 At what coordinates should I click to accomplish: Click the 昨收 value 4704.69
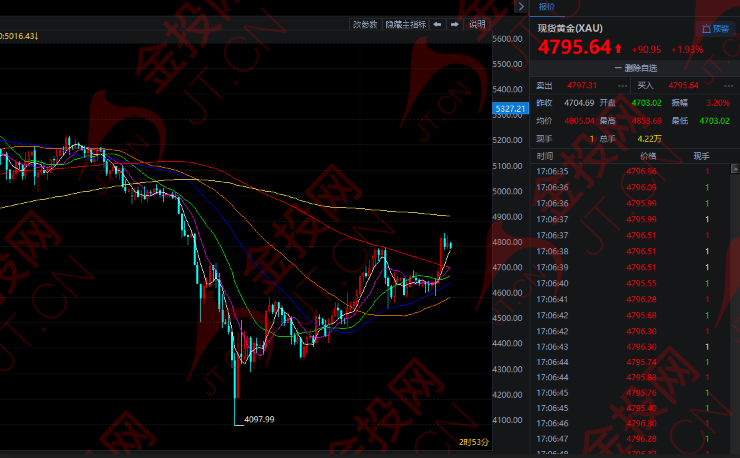(x=579, y=103)
